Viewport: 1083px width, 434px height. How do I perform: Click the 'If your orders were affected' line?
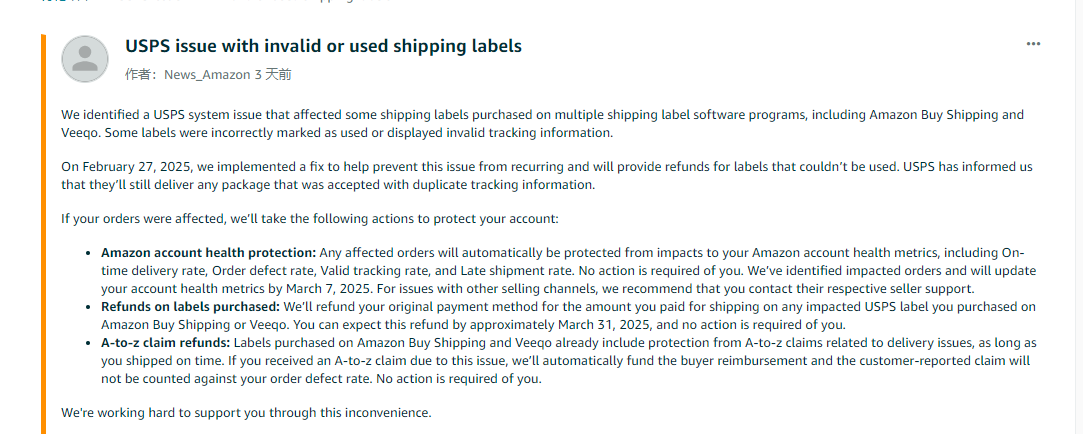tap(309, 220)
